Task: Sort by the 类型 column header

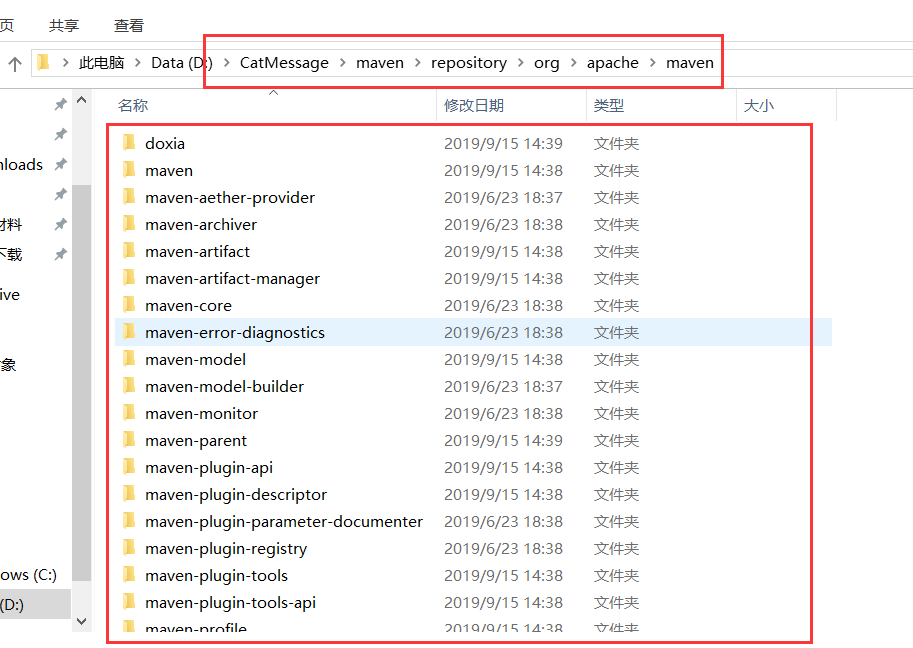Action: 608,105
